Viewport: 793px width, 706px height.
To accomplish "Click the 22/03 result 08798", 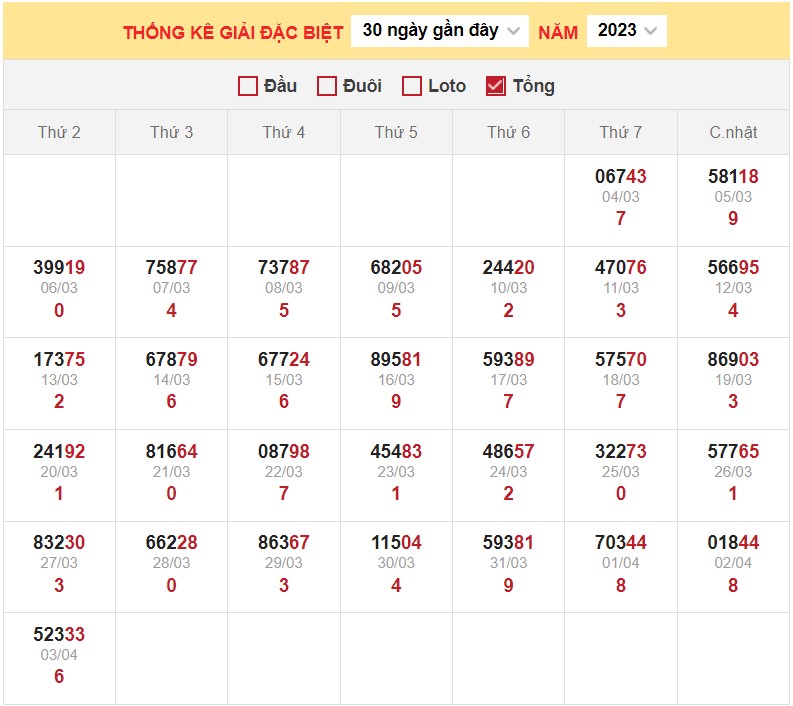I will (x=284, y=451).
